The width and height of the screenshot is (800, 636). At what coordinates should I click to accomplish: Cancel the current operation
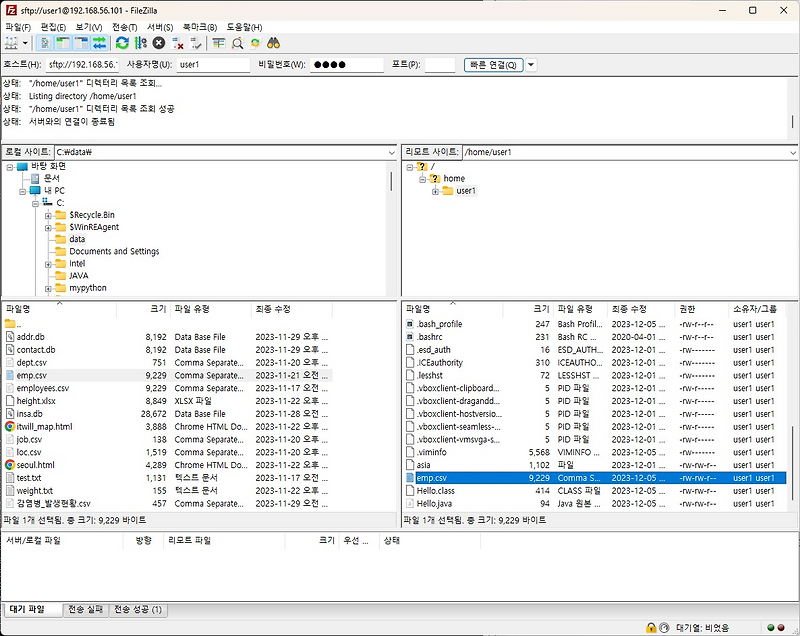click(156, 43)
